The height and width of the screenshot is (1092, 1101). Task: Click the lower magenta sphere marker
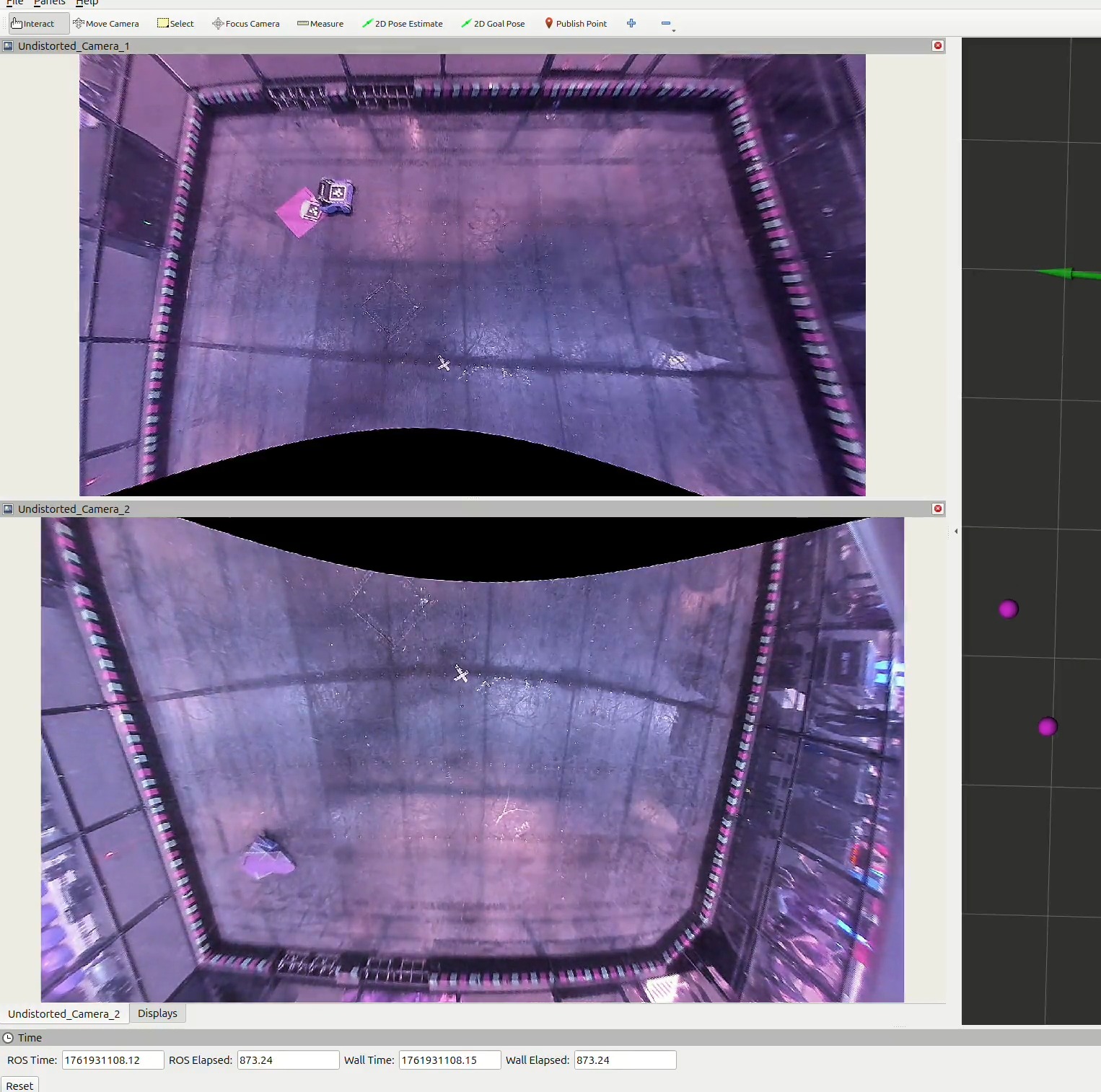(x=1048, y=726)
